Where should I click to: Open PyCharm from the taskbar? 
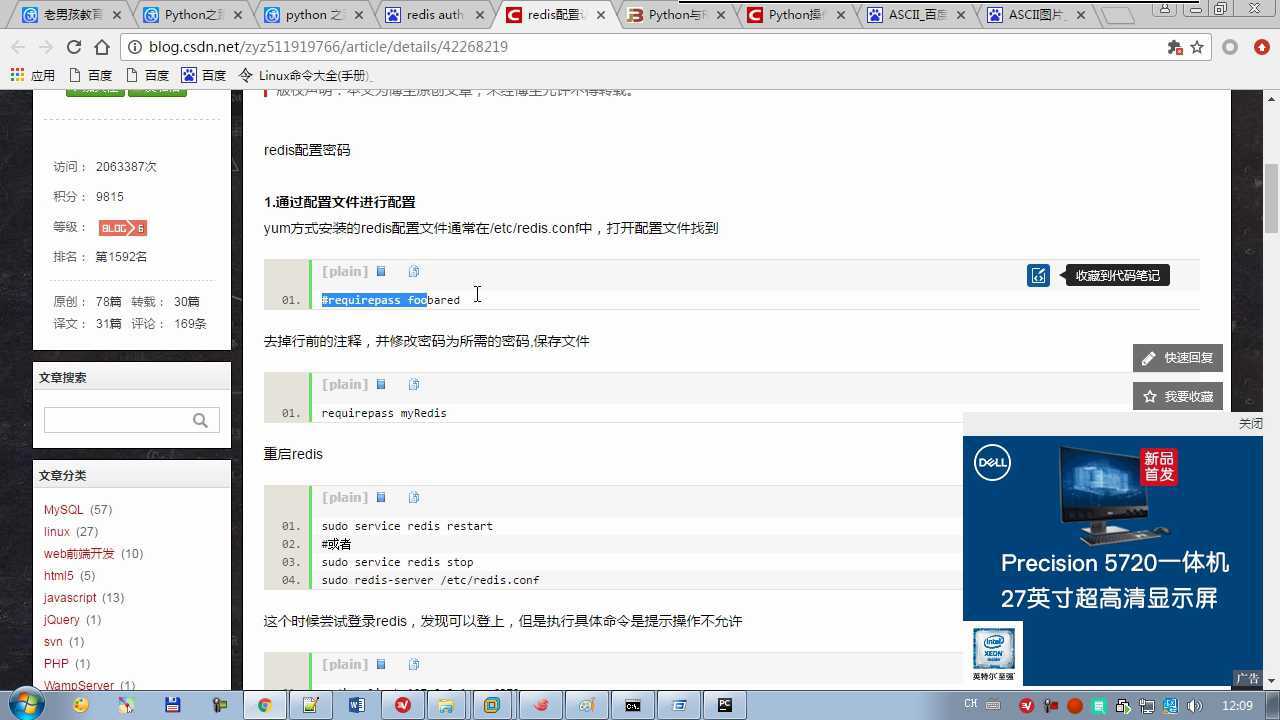point(725,705)
